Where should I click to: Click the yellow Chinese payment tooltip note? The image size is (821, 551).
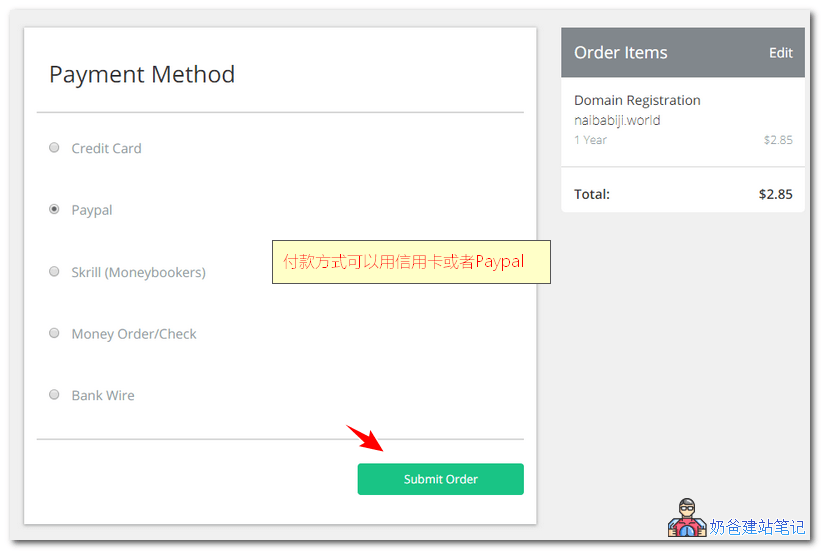411,262
